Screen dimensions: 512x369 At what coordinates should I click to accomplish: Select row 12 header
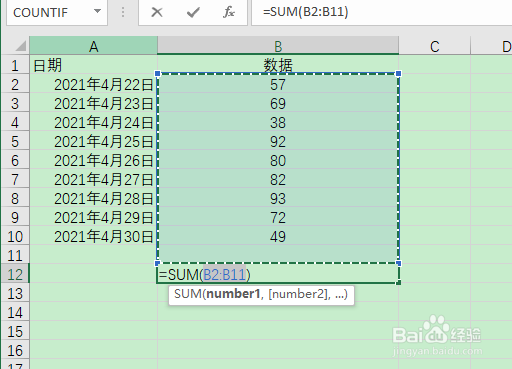tap(15, 274)
